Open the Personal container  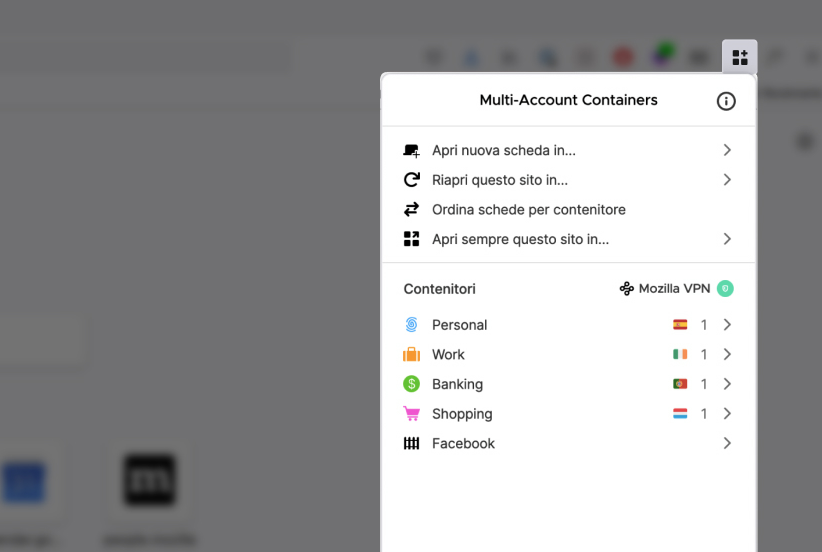[x=568, y=324]
